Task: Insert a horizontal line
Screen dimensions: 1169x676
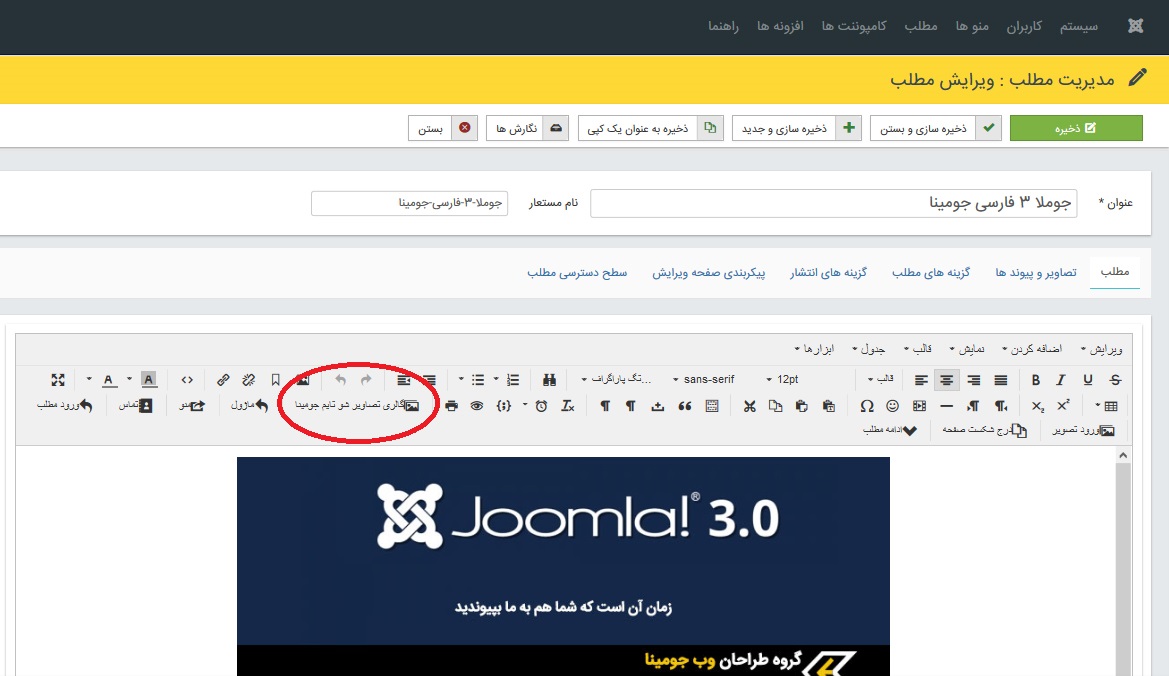Action: click(946, 406)
